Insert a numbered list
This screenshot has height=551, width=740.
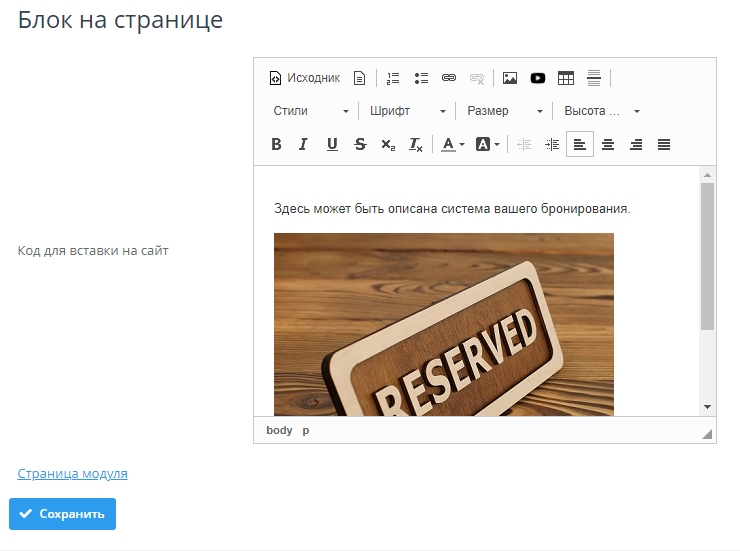pyautogui.click(x=393, y=78)
